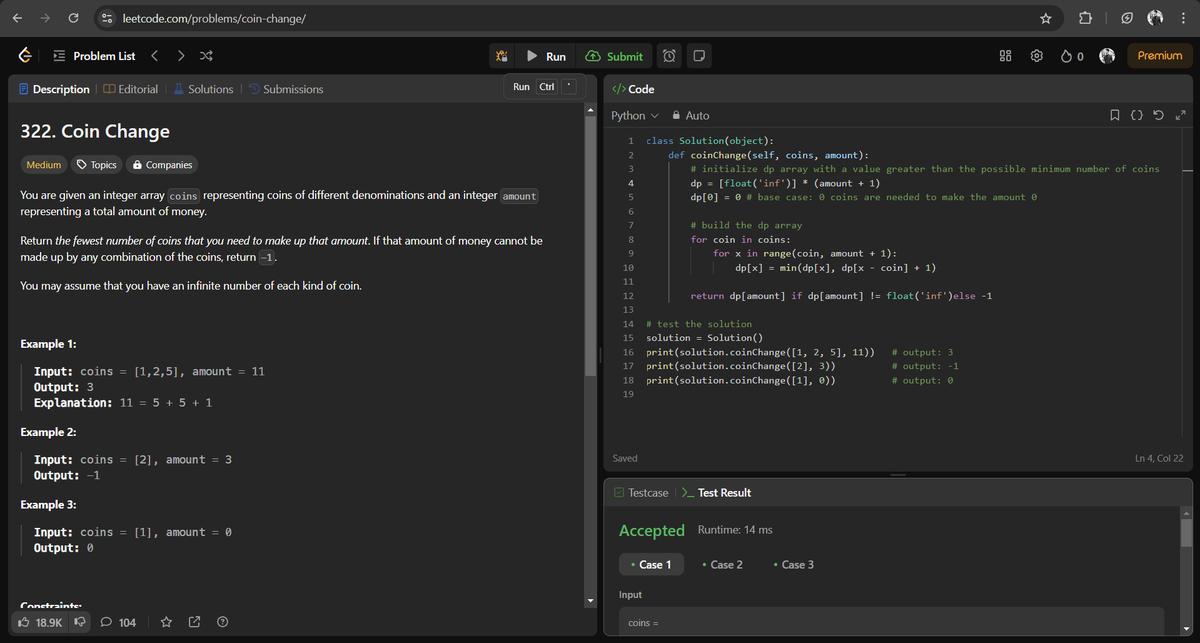Maximize the code editor with expand icon

(x=1179, y=116)
